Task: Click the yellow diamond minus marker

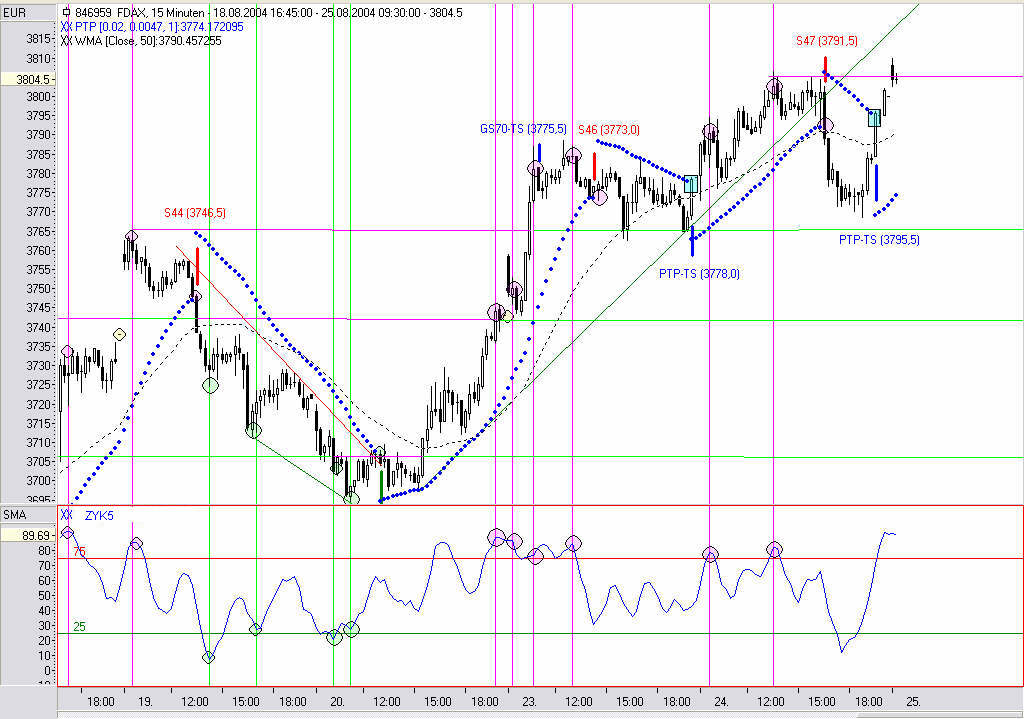Action: (119, 334)
